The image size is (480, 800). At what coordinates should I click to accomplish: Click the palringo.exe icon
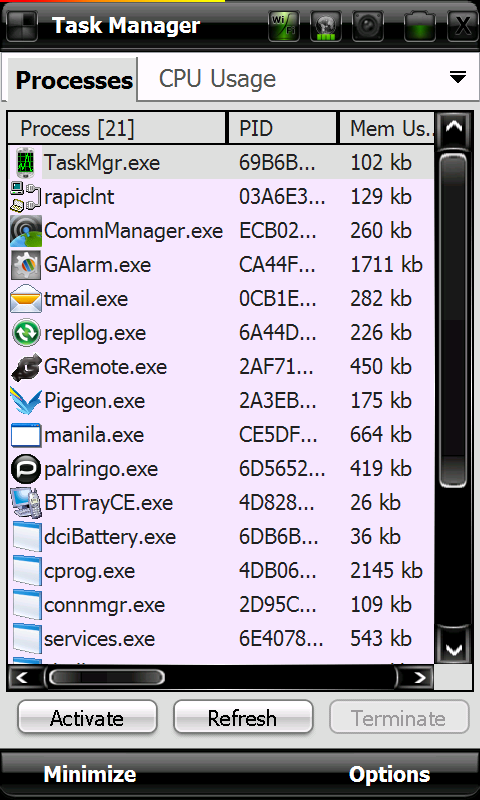(x=26, y=469)
